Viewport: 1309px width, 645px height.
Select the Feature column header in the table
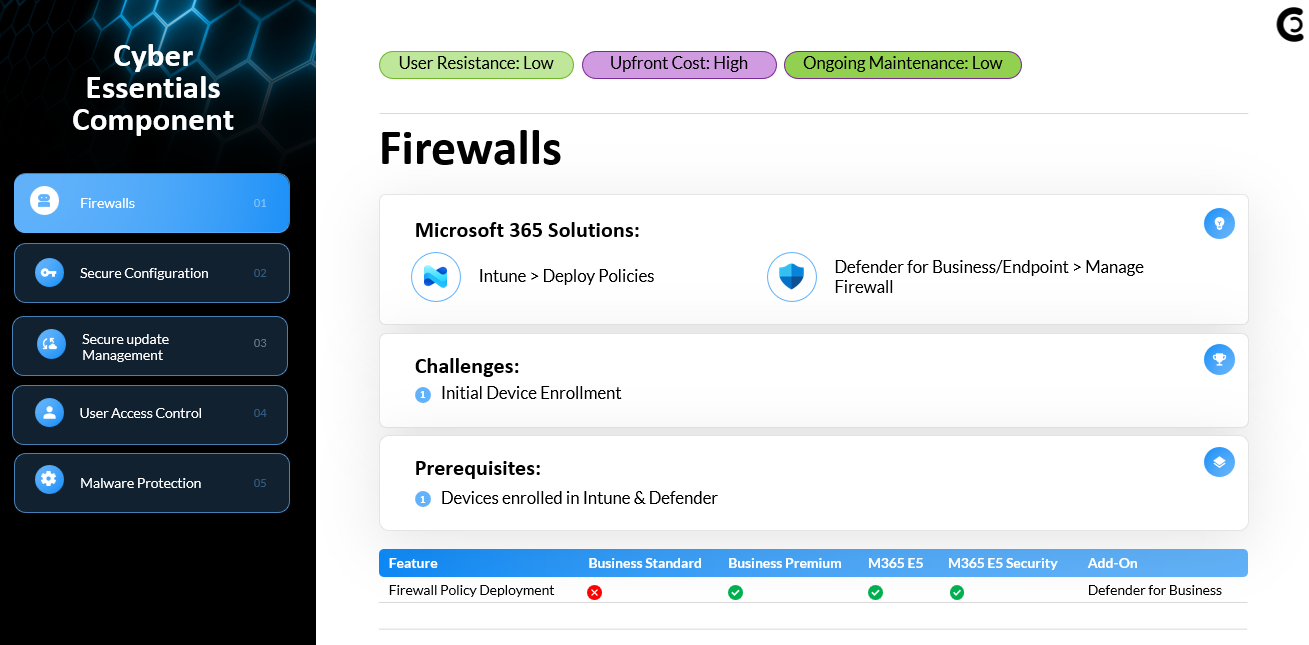[413, 563]
